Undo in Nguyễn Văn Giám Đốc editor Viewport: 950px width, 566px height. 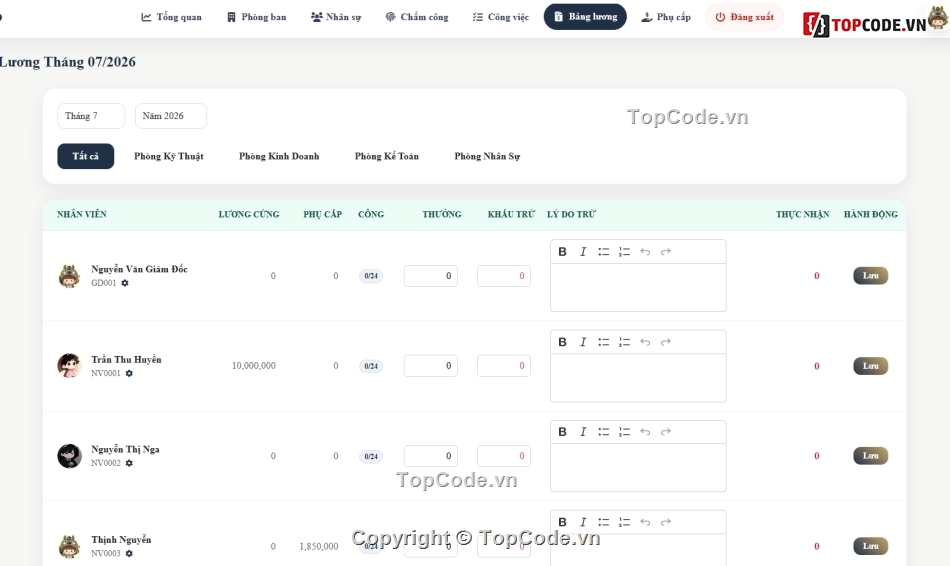point(645,251)
